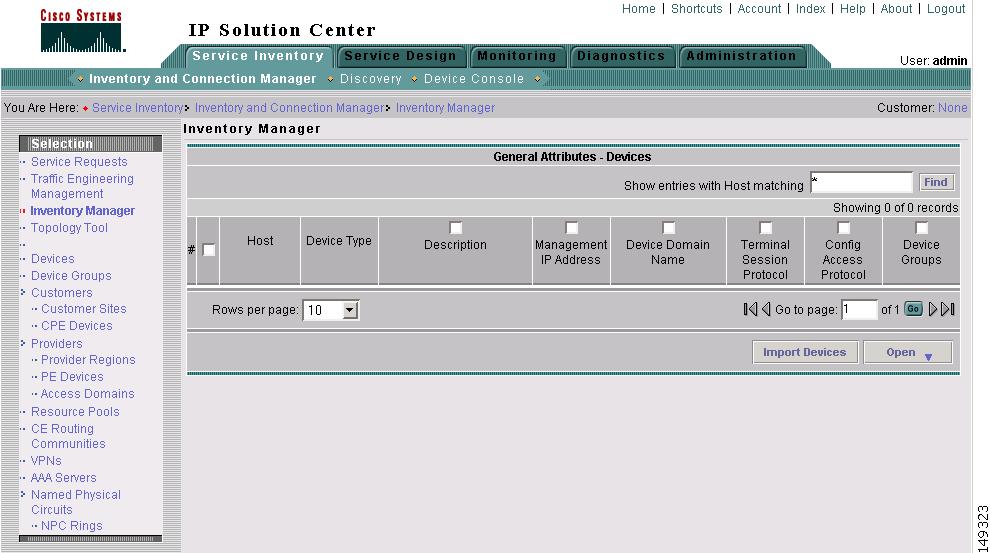Select the Discovery submenu item
The width and height of the screenshot is (990, 553).
pyautogui.click(x=371, y=79)
